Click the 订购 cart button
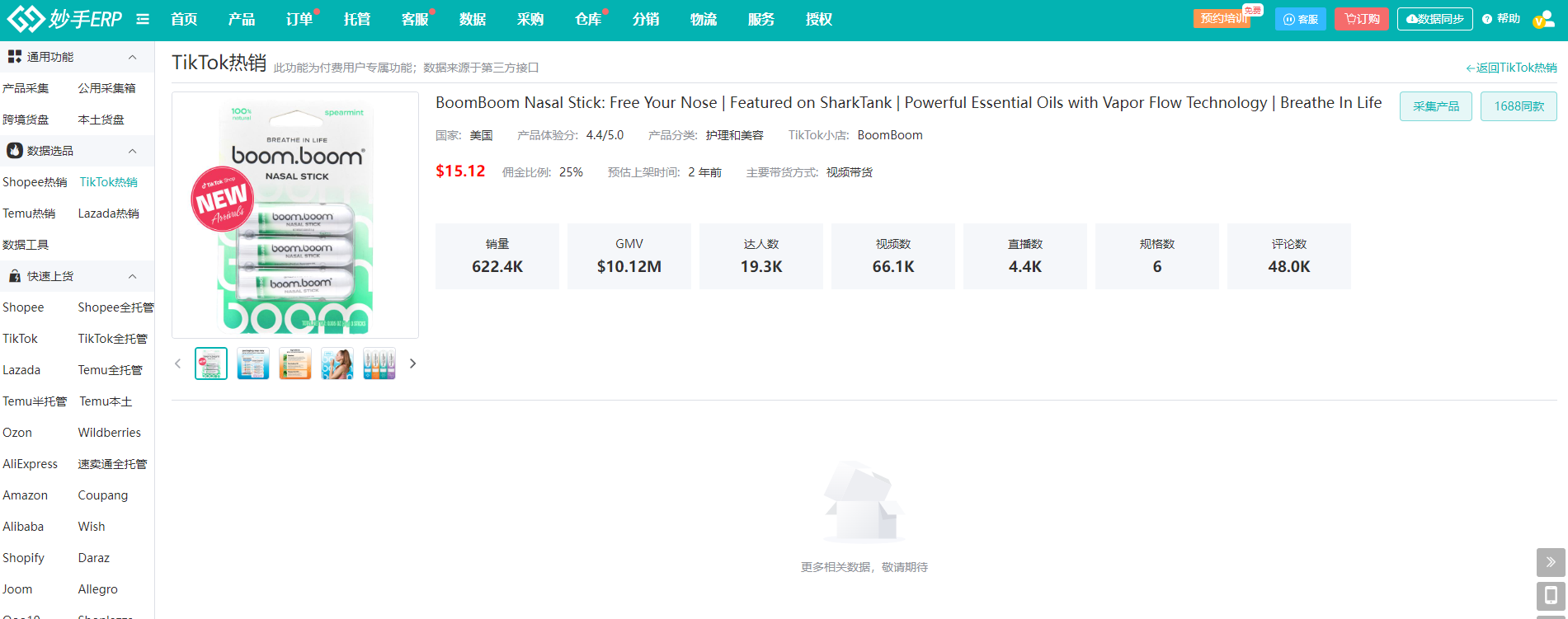 pyautogui.click(x=1362, y=19)
